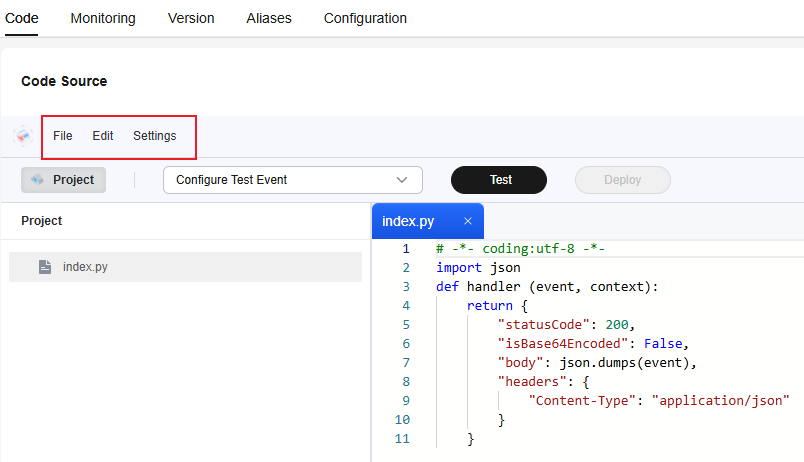Click line number 7 in the gutter
Image resolution: width=804 pixels, height=462 pixels.
406,363
